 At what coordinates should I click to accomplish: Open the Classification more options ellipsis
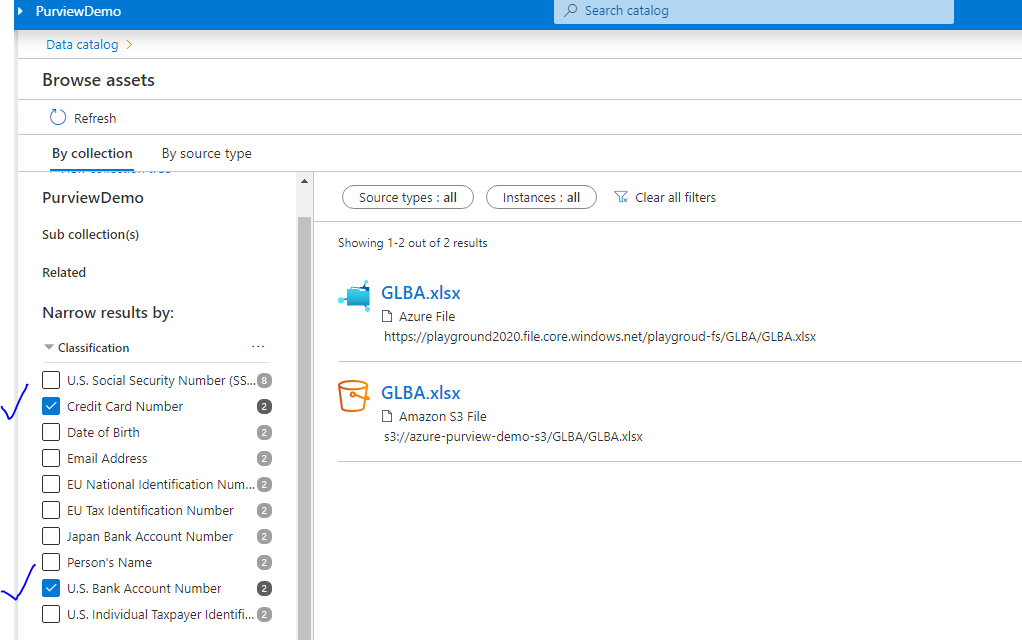pyautogui.click(x=258, y=347)
